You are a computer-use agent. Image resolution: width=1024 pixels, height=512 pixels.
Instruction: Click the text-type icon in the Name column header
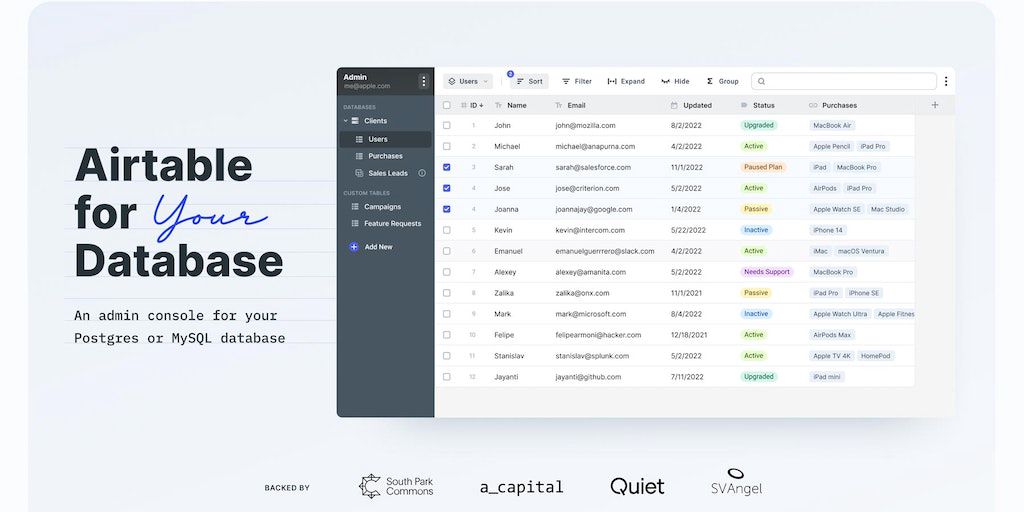click(498, 105)
